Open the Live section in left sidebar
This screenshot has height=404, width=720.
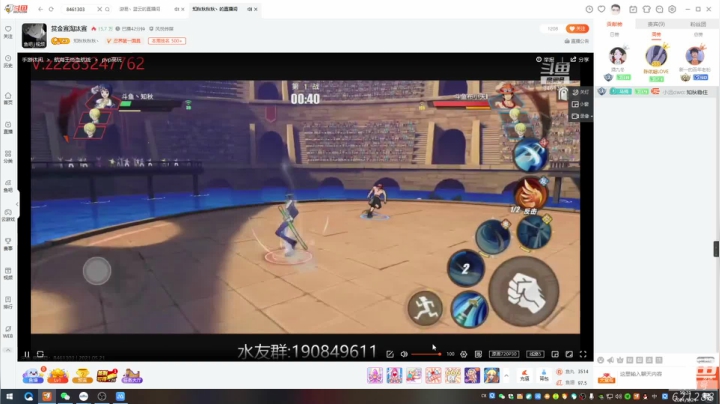(8, 128)
